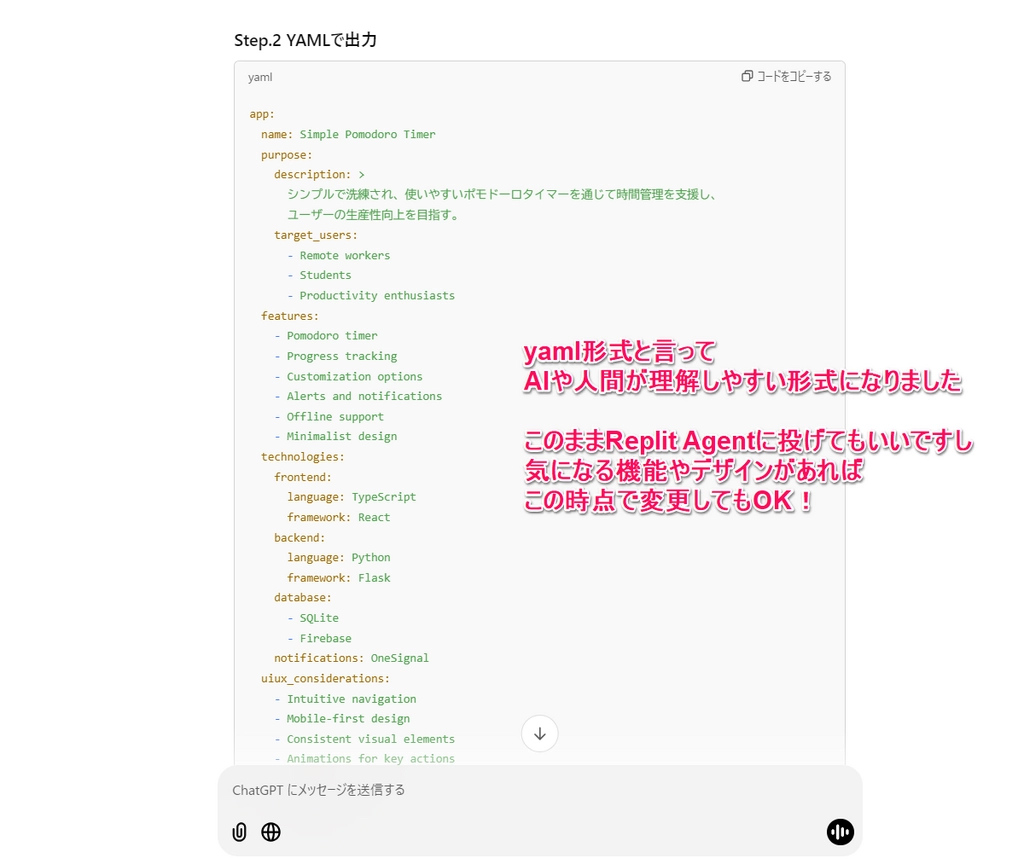Click the line ユーザーの生産性向上を目指す。
Image resolution: width=1024 pixels, height=864 pixels.
pyautogui.click(x=374, y=214)
